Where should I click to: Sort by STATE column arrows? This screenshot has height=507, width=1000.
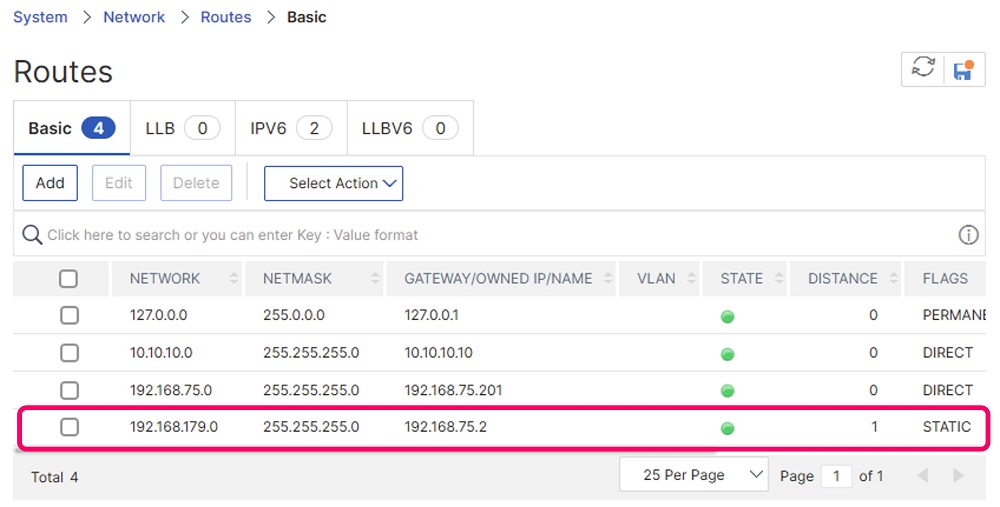(779, 278)
